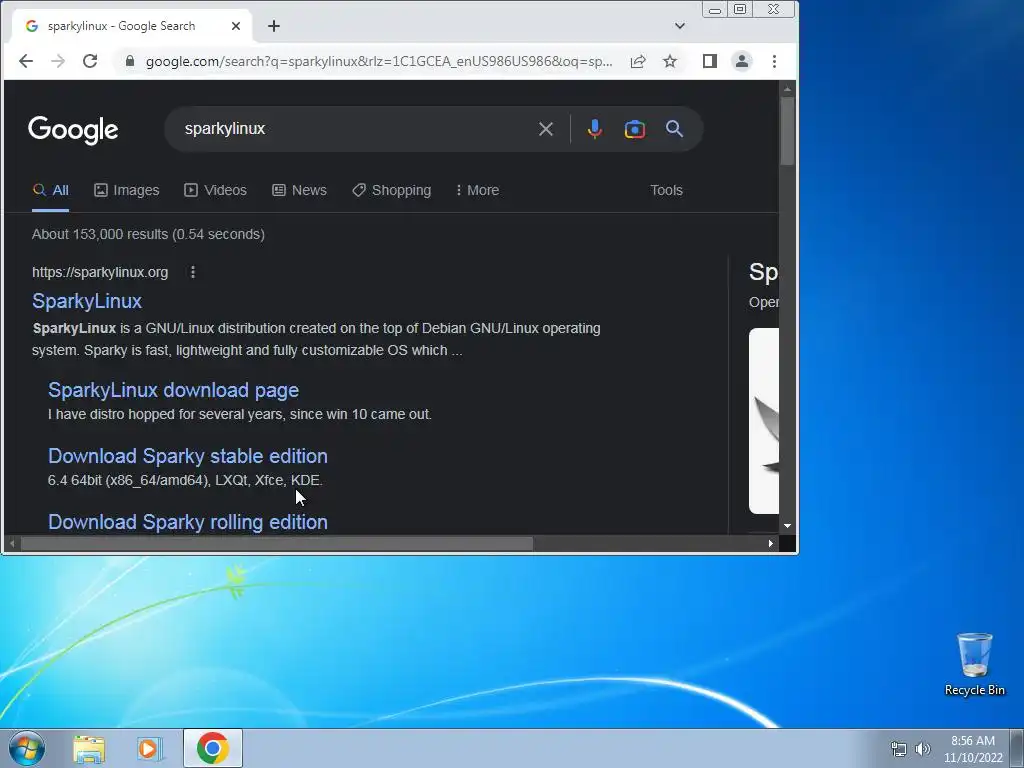Open the taskbar clock showing 8:56 AM

pos(973,749)
